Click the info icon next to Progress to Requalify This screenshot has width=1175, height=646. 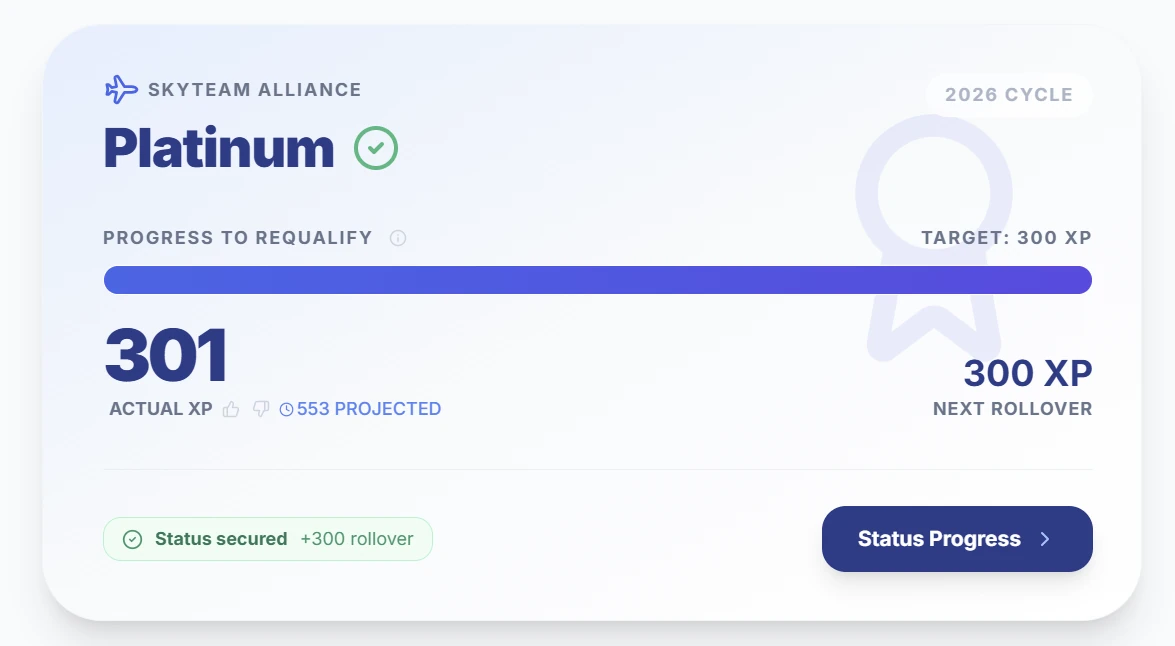[398, 238]
